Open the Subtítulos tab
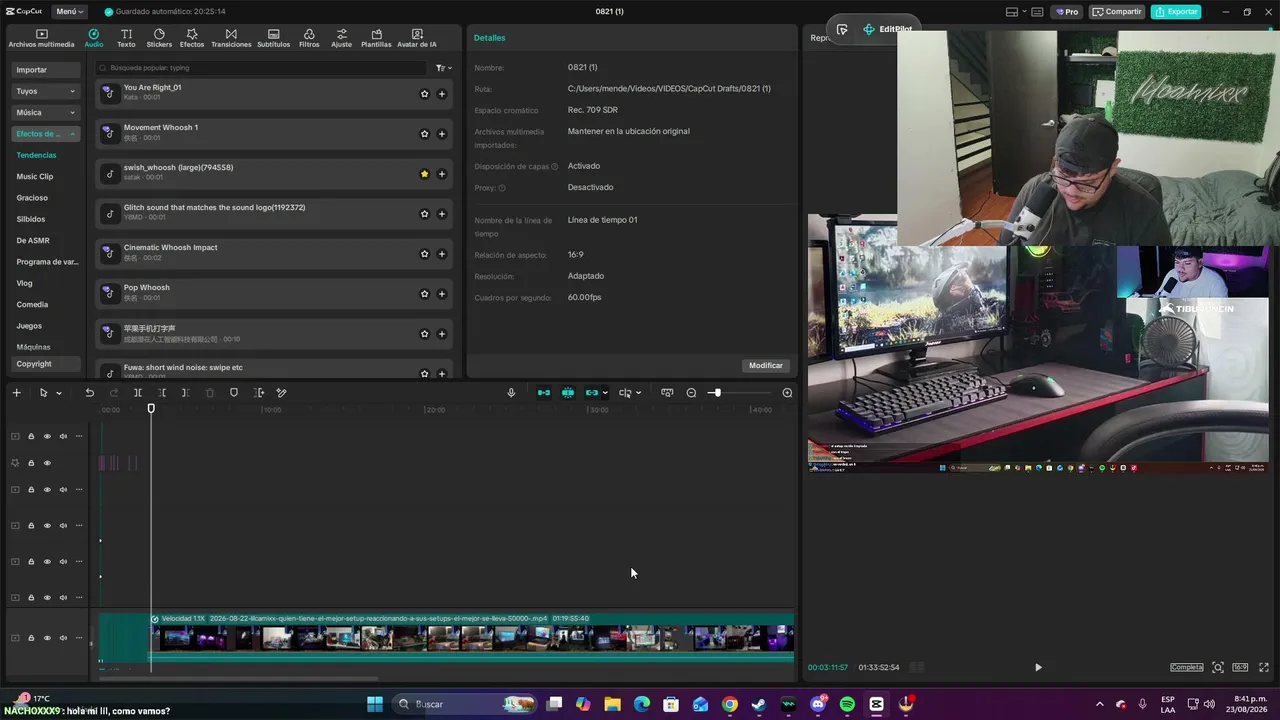Viewport: 1280px width, 720px height. click(x=273, y=38)
